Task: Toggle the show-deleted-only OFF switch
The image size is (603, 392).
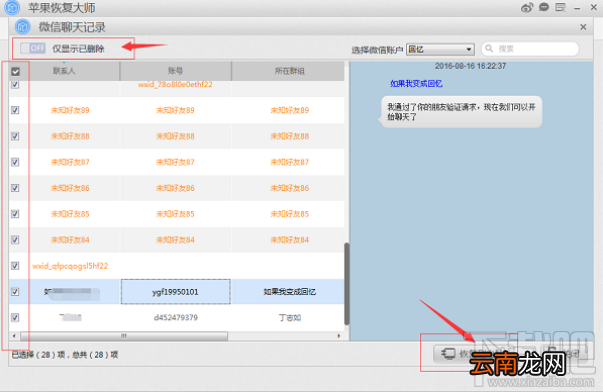Action: (x=33, y=48)
